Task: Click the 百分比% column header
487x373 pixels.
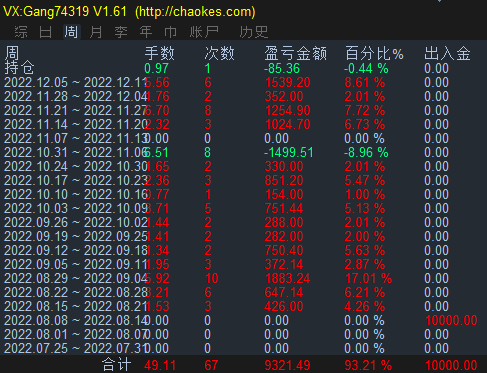Action: point(374,53)
